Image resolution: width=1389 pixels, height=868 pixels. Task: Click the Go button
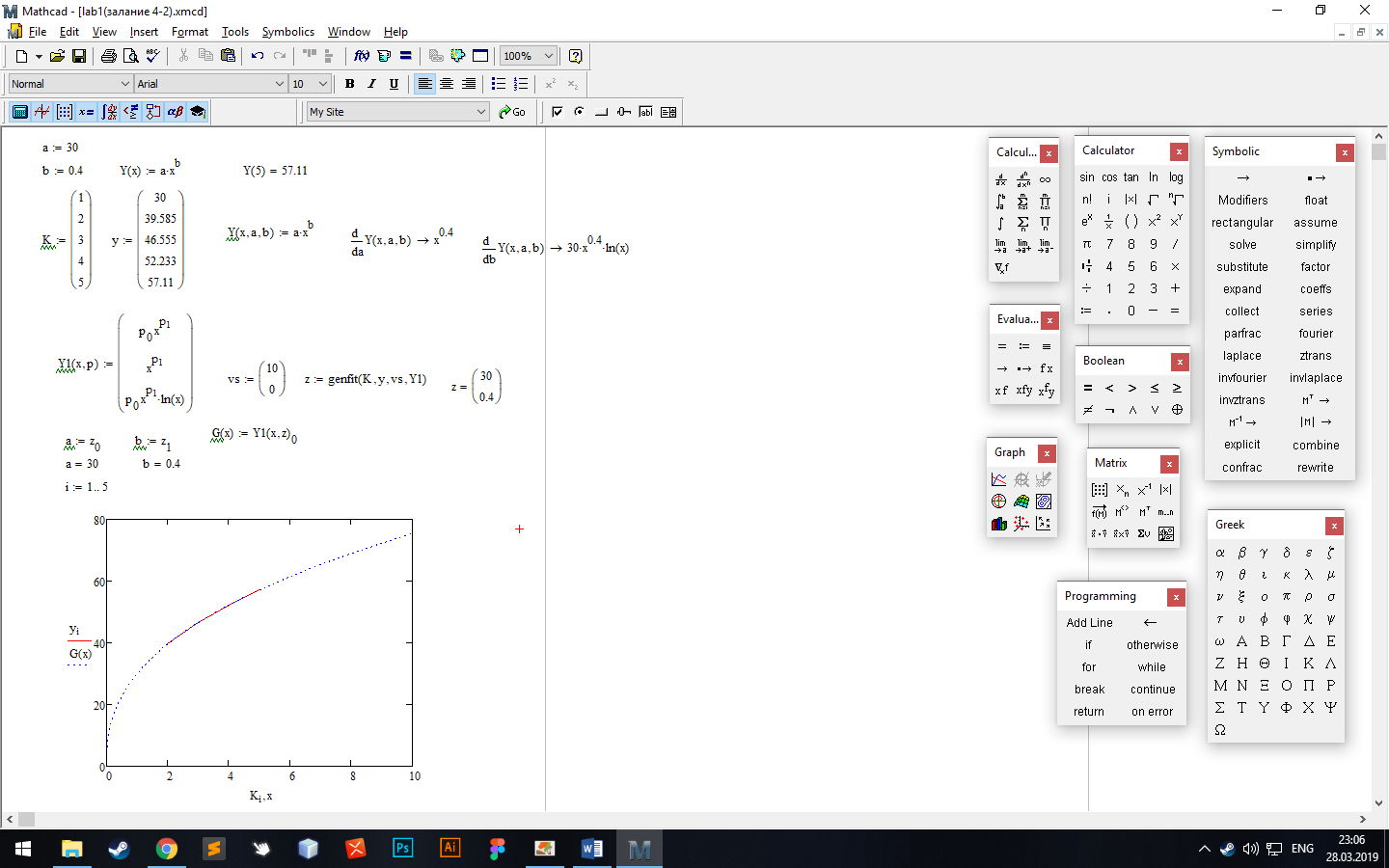point(512,112)
